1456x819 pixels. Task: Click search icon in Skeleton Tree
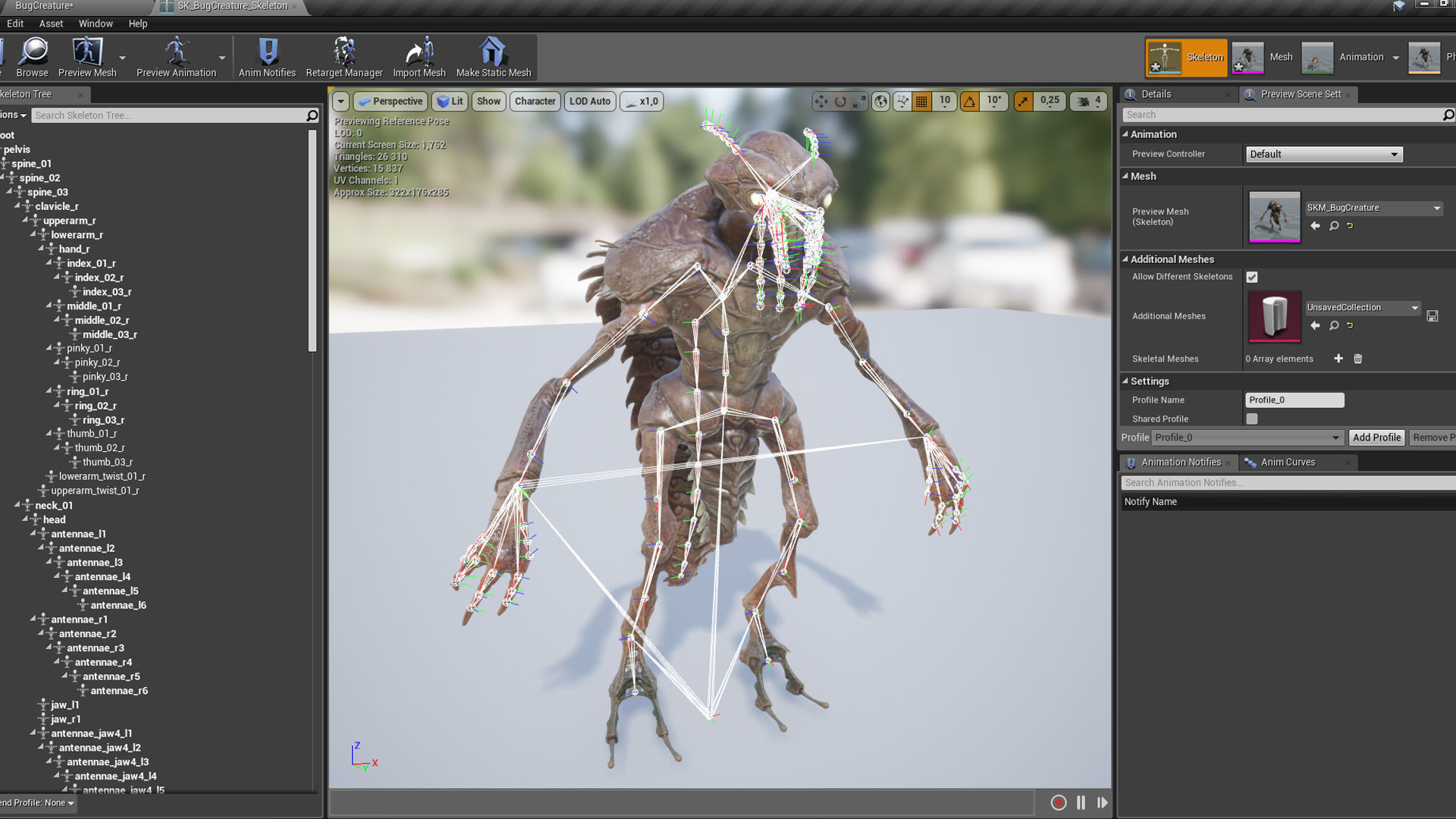click(x=312, y=115)
